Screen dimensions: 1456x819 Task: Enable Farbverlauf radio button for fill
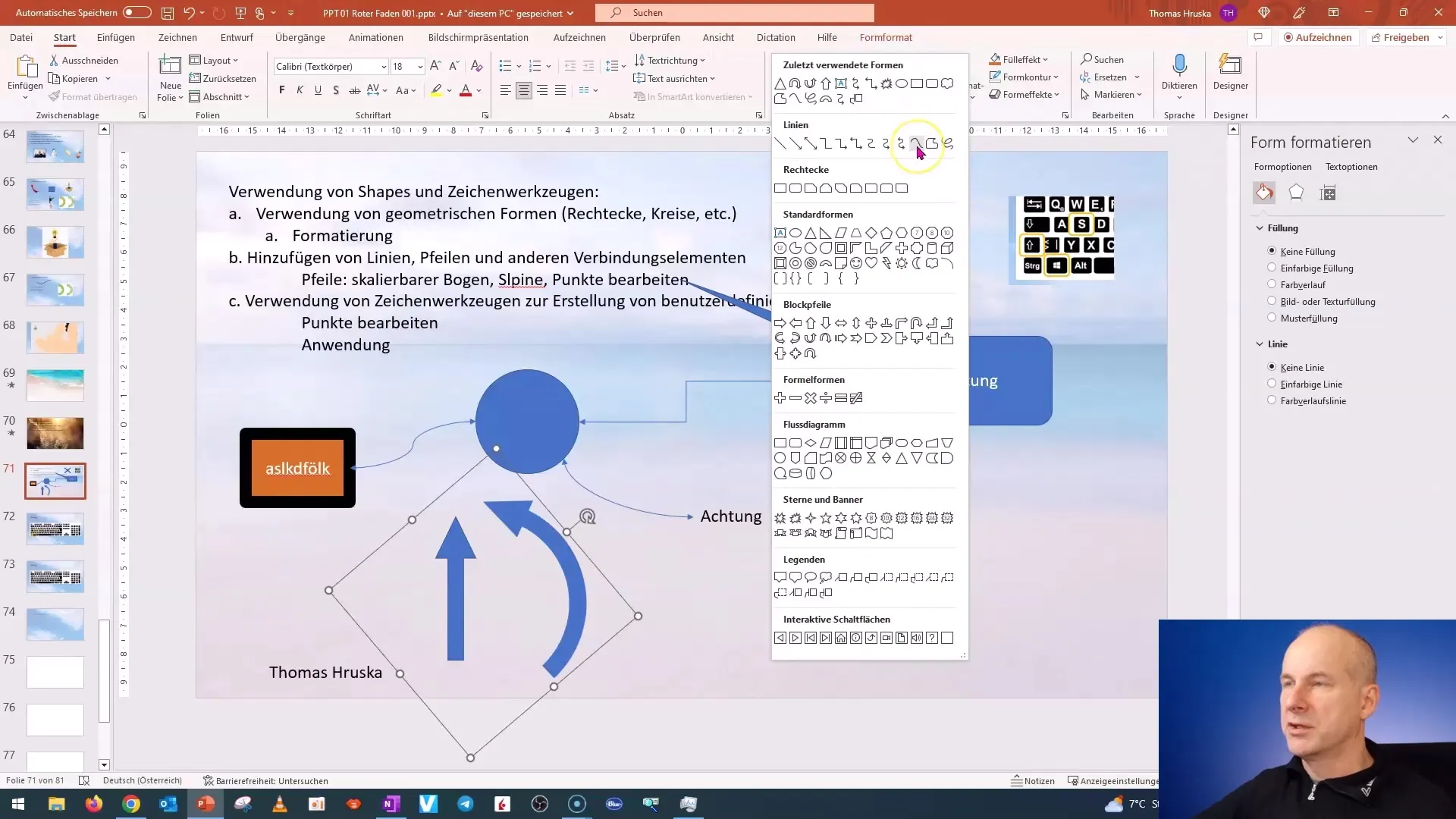(x=1271, y=284)
